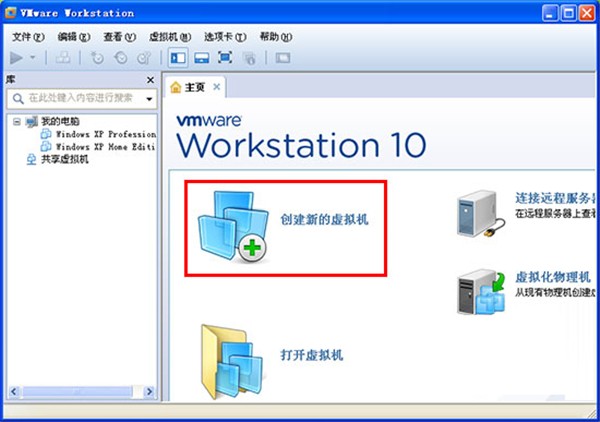Click the library horizontal scrollbar thumb
600x422 pixels.
point(77,391)
